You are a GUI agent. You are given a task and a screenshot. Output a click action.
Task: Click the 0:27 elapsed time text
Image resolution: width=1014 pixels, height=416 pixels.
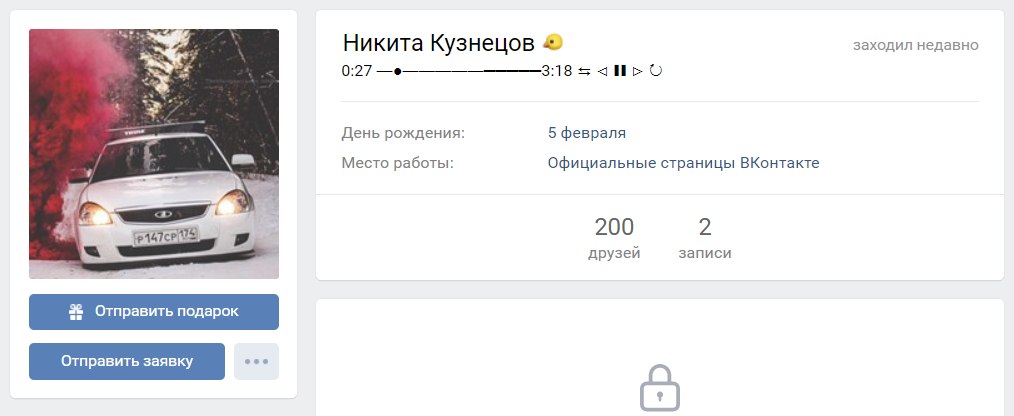coord(357,71)
